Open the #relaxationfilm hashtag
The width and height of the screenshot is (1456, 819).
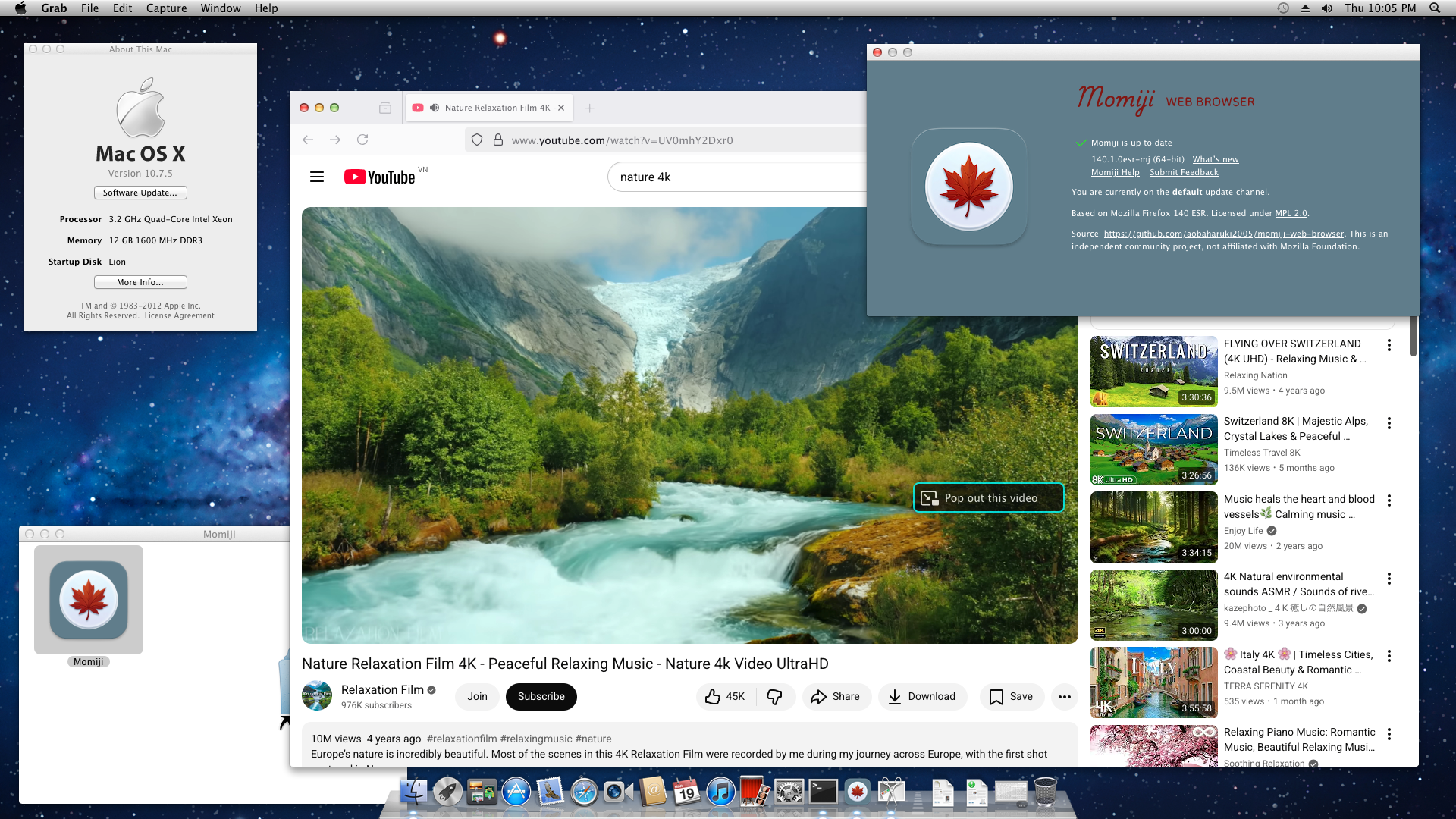[x=462, y=739]
